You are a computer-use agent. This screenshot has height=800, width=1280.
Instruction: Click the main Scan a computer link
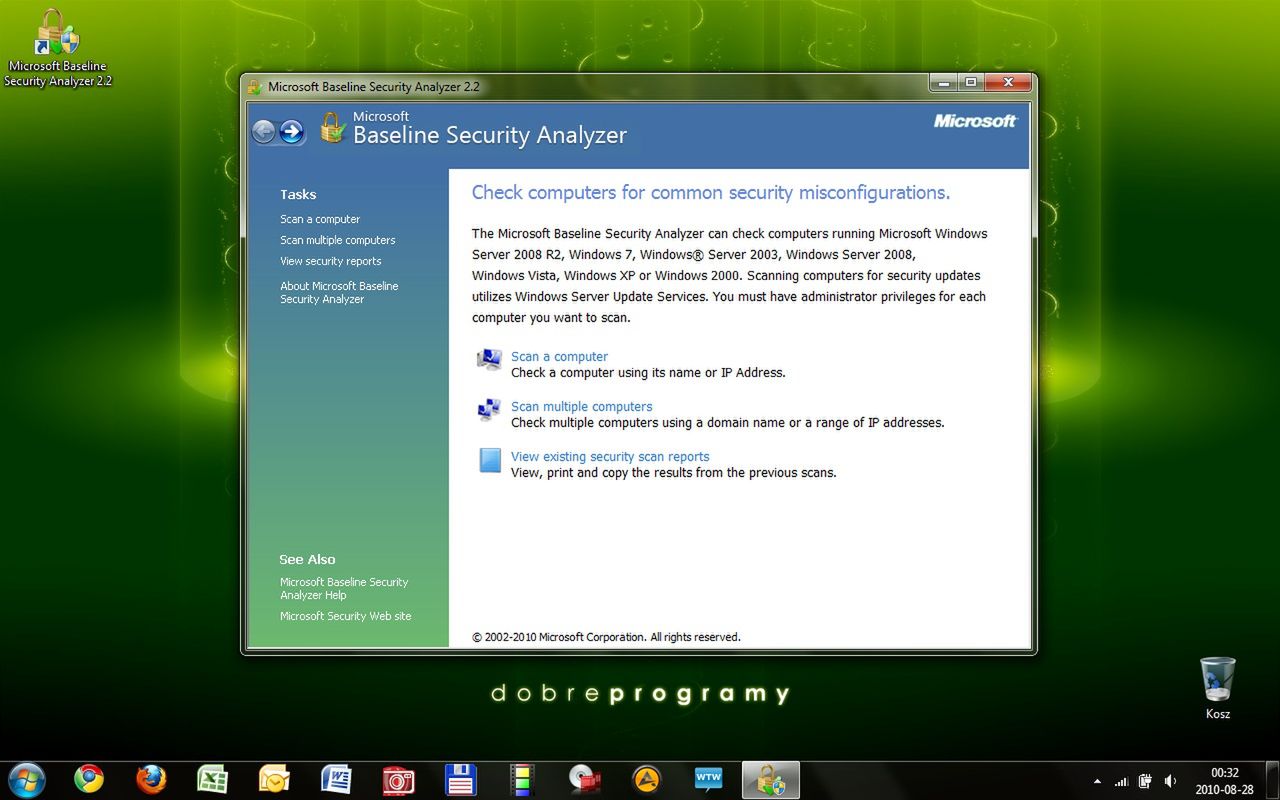click(559, 356)
